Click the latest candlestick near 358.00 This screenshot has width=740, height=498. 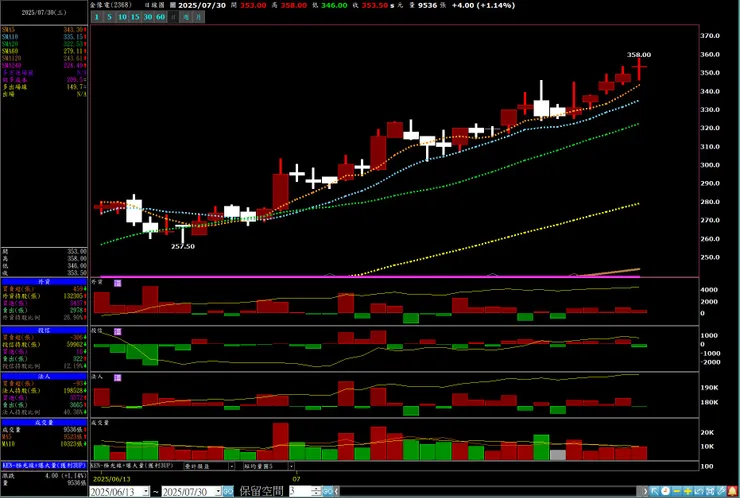point(639,68)
